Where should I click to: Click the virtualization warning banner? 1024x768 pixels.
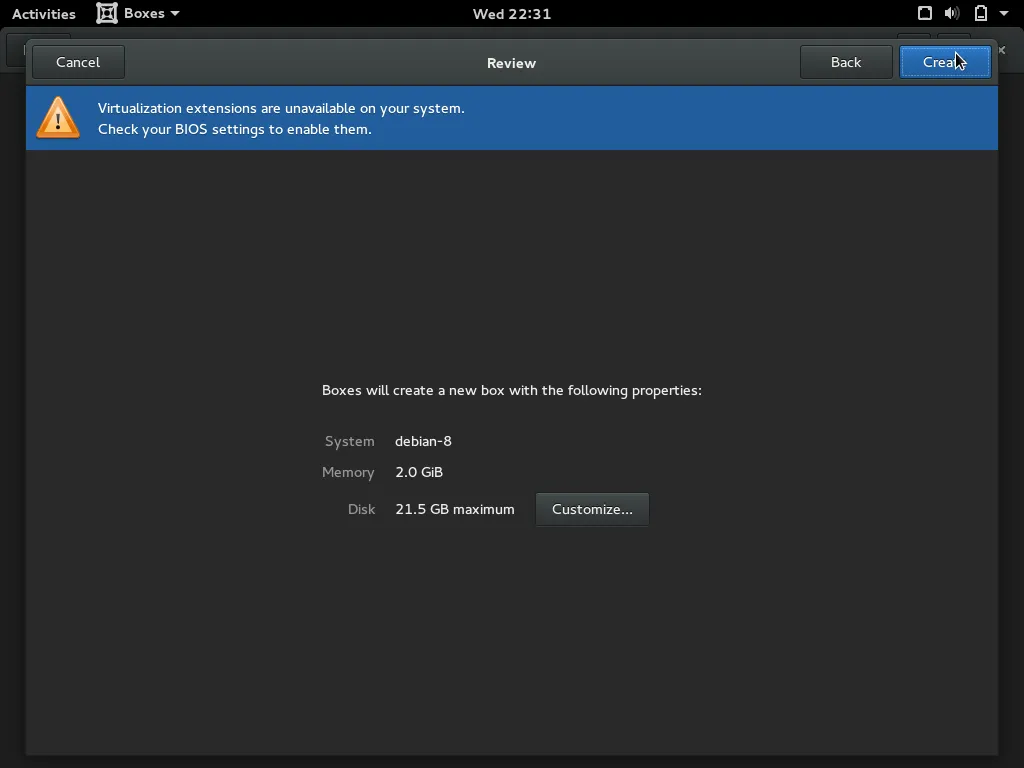[x=511, y=118]
